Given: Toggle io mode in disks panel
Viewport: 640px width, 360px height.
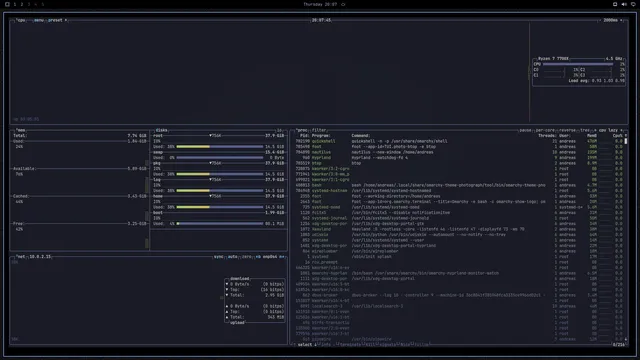Looking at the screenshot, I should coord(279,130).
